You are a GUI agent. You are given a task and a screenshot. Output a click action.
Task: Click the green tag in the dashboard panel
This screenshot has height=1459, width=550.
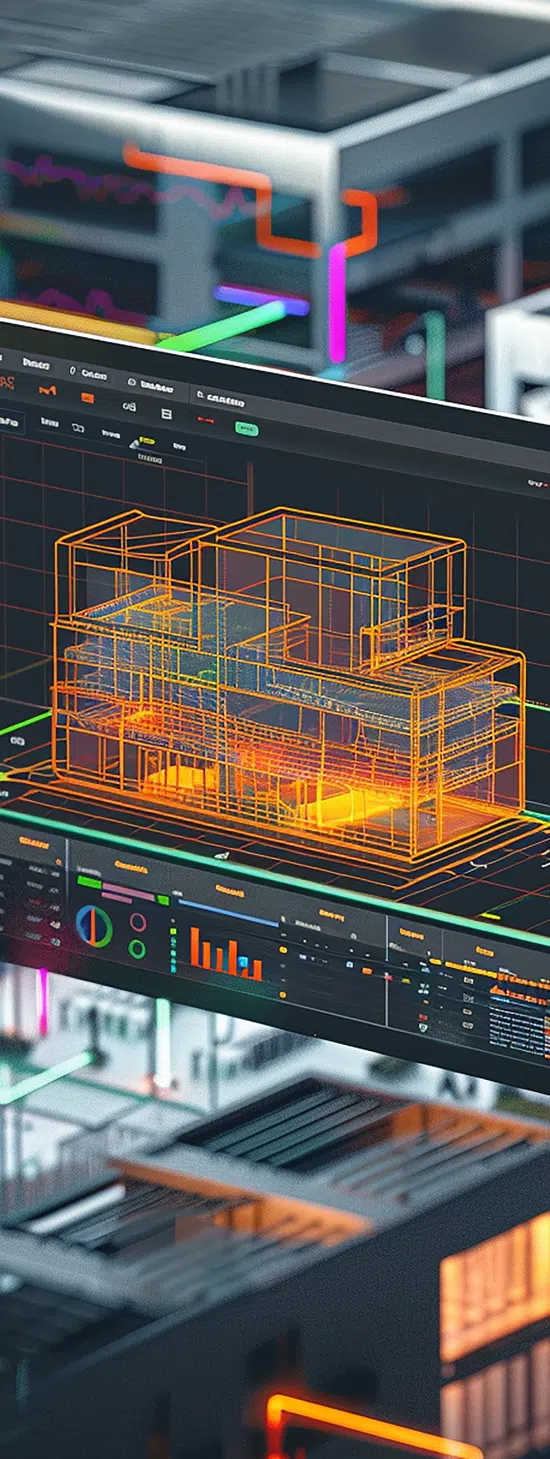89,881
